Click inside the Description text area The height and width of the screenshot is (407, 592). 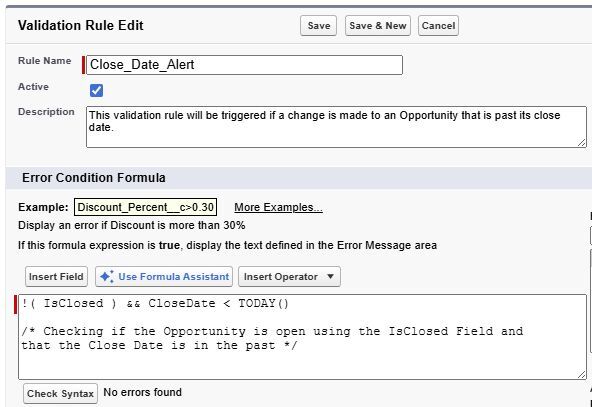[x=336, y=127]
